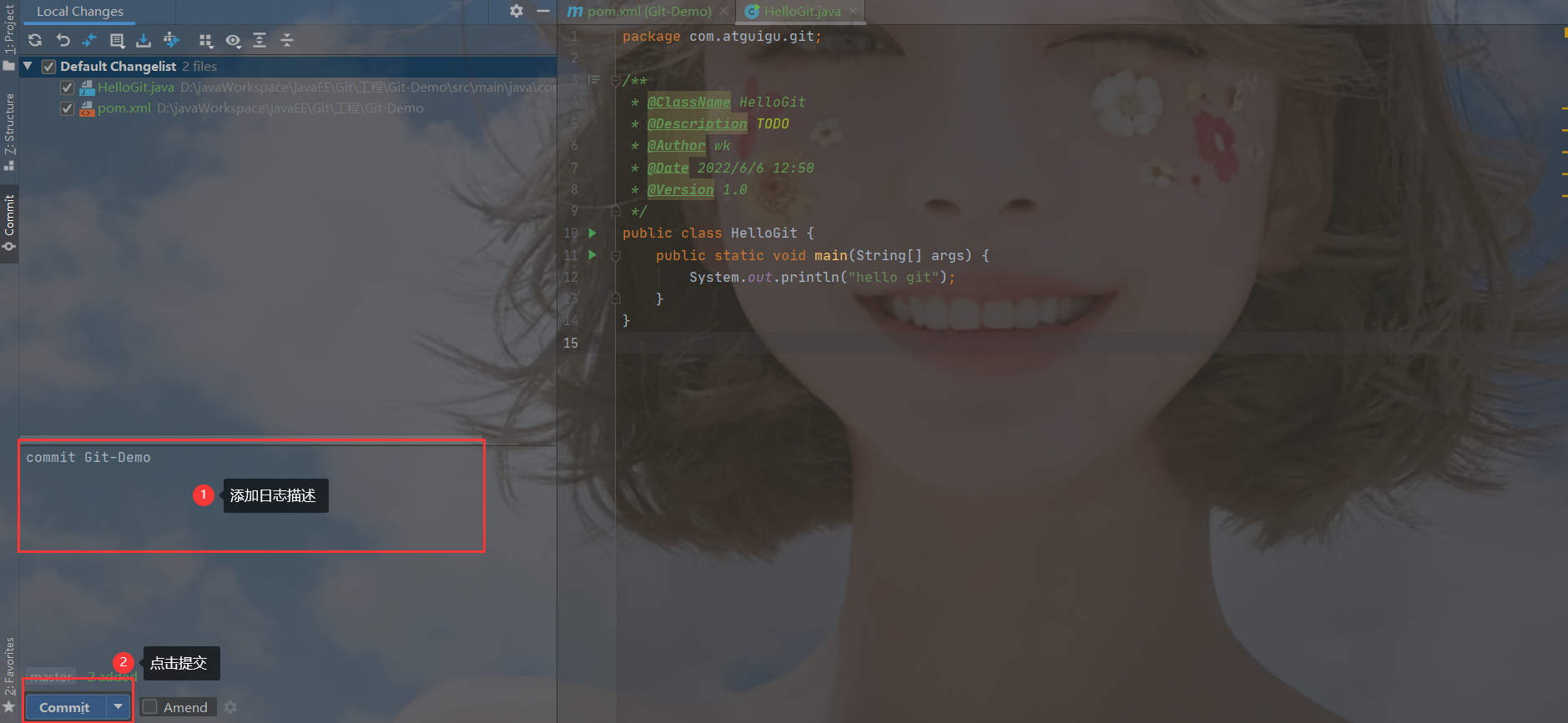Viewport: 1568px width, 723px height.
Task: Click the Collapse All toolbar icon
Action: pyautogui.click(x=287, y=40)
